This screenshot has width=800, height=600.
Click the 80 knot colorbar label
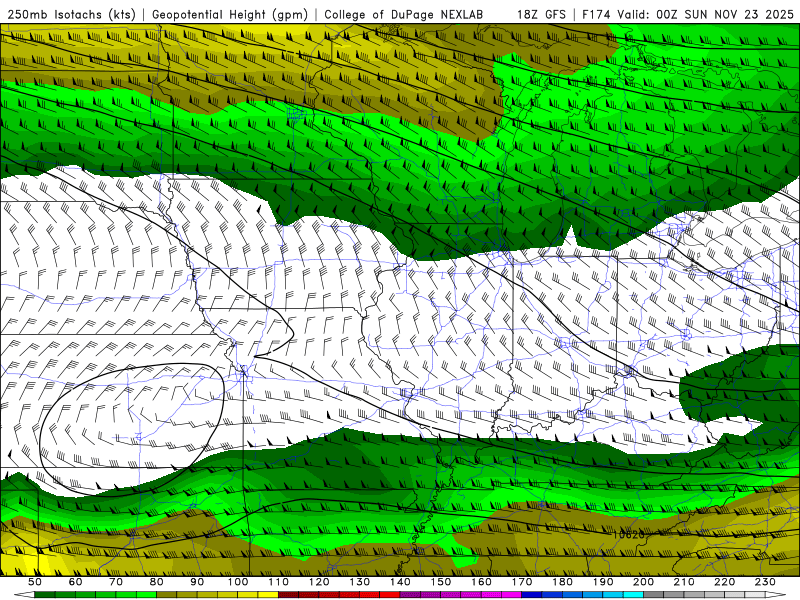(157, 582)
